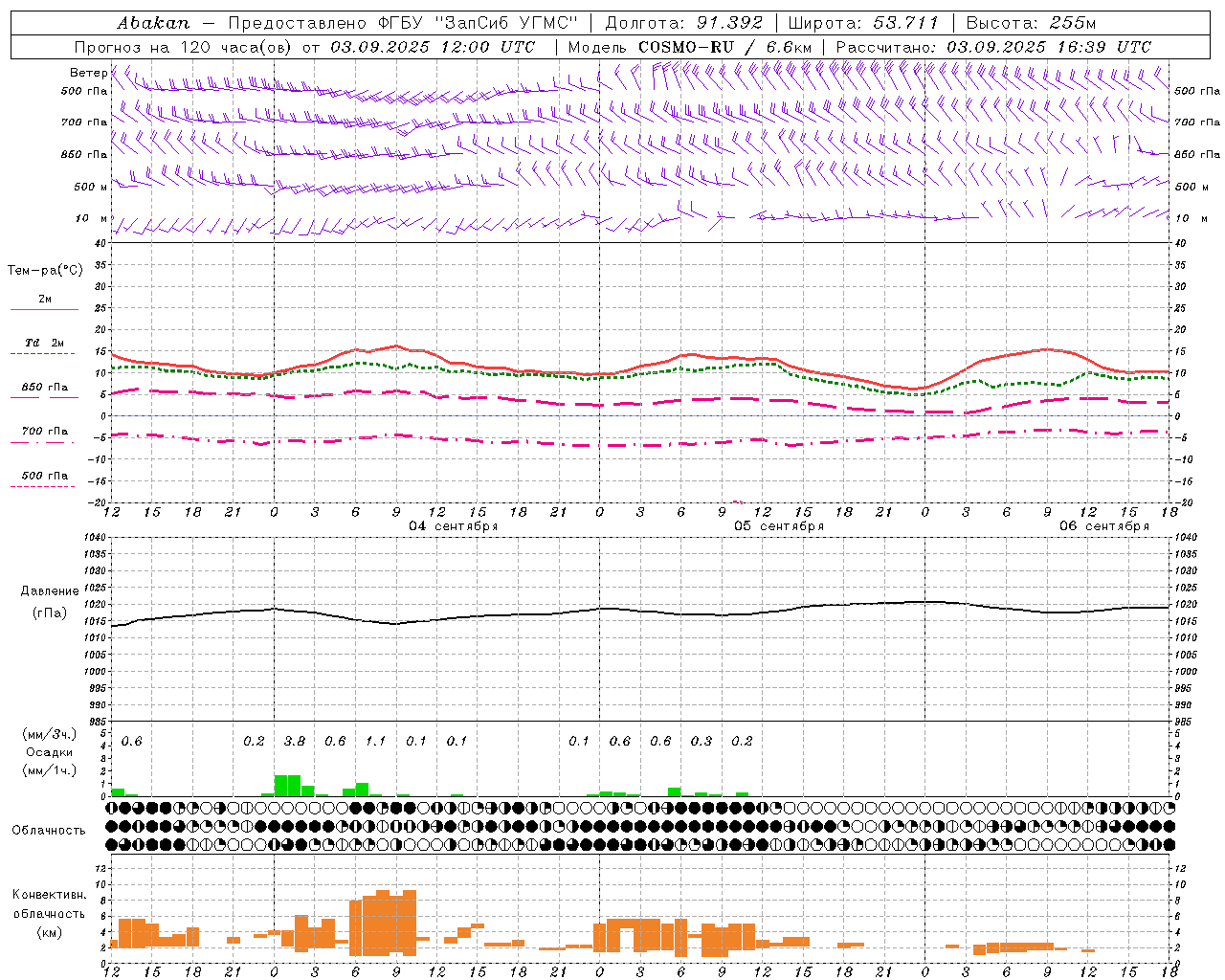Viewport: 1225px width, 980px height.
Task: Click the latitude value Широта: 53.711
Action: pyautogui.click(x=864, y=23)
